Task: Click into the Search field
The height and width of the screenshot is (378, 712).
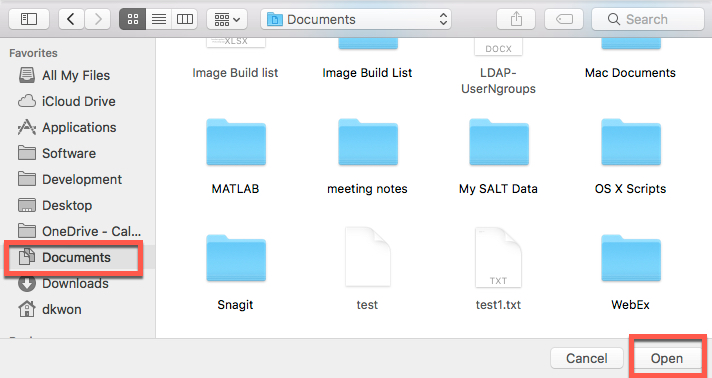Action: (648, 19)
